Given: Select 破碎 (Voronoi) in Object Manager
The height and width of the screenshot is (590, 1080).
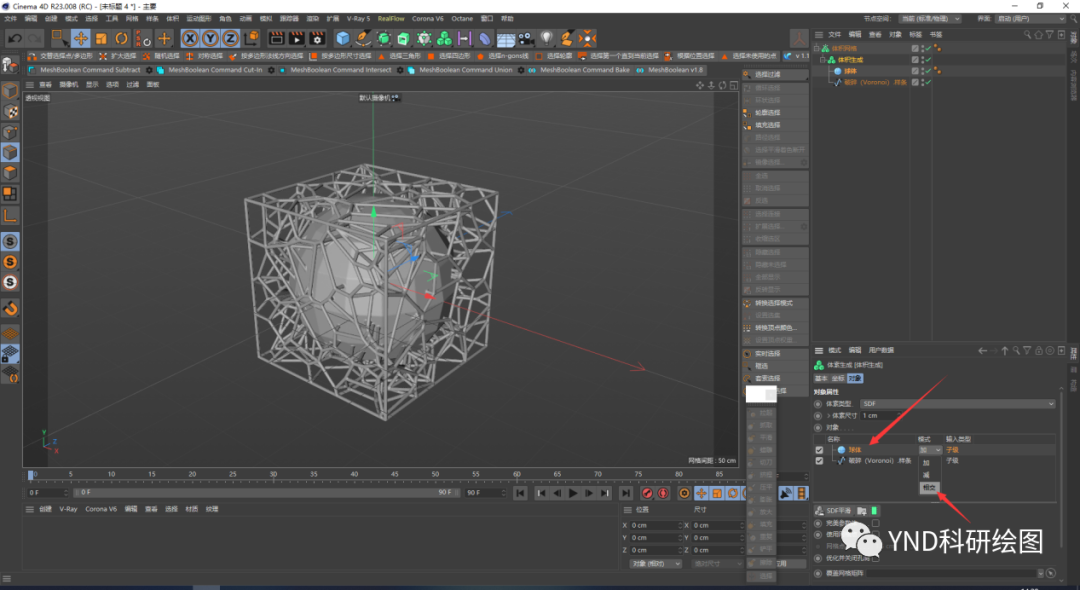Looking at the screenshot, I should pos(875,82).
